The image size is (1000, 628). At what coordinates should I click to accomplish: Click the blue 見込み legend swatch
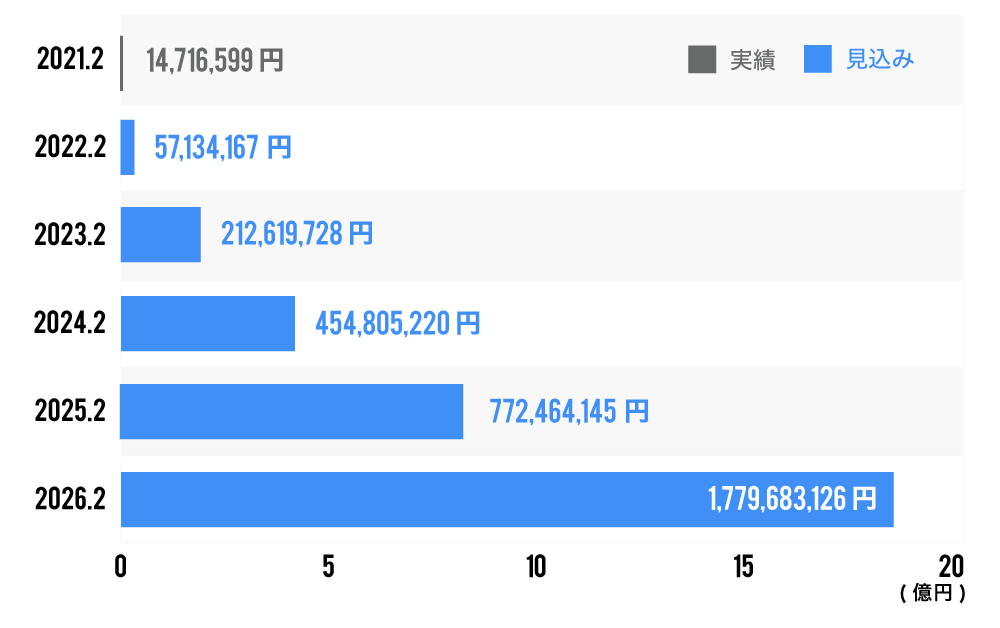coord(818,60)
